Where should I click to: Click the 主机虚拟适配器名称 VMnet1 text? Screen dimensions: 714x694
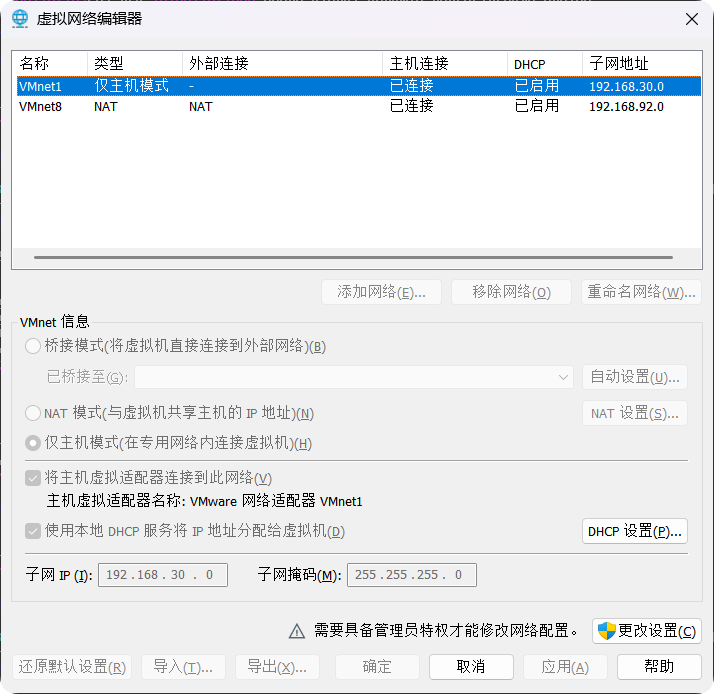204,501
